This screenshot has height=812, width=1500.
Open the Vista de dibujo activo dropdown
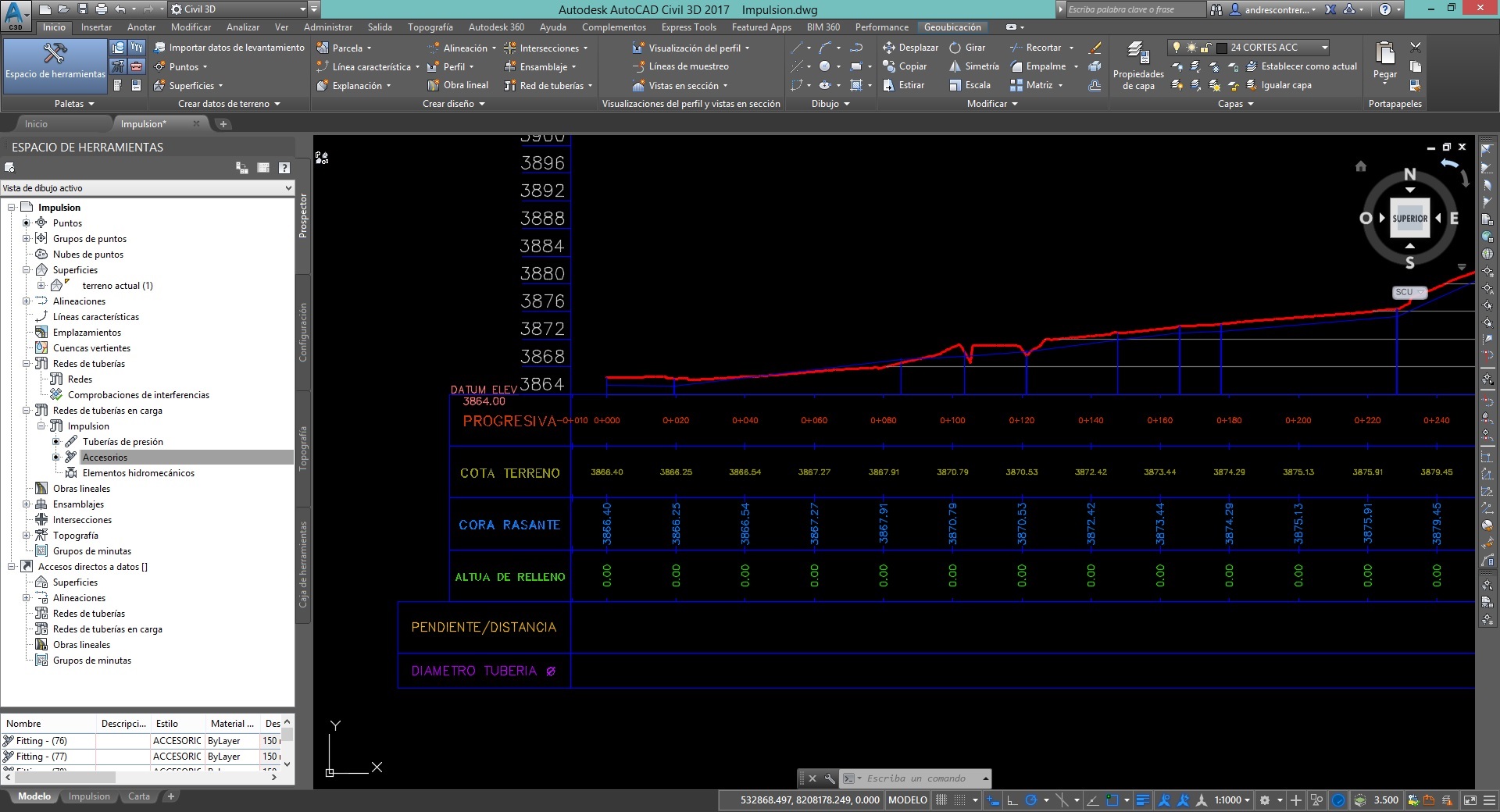click(x=289, y=187)
